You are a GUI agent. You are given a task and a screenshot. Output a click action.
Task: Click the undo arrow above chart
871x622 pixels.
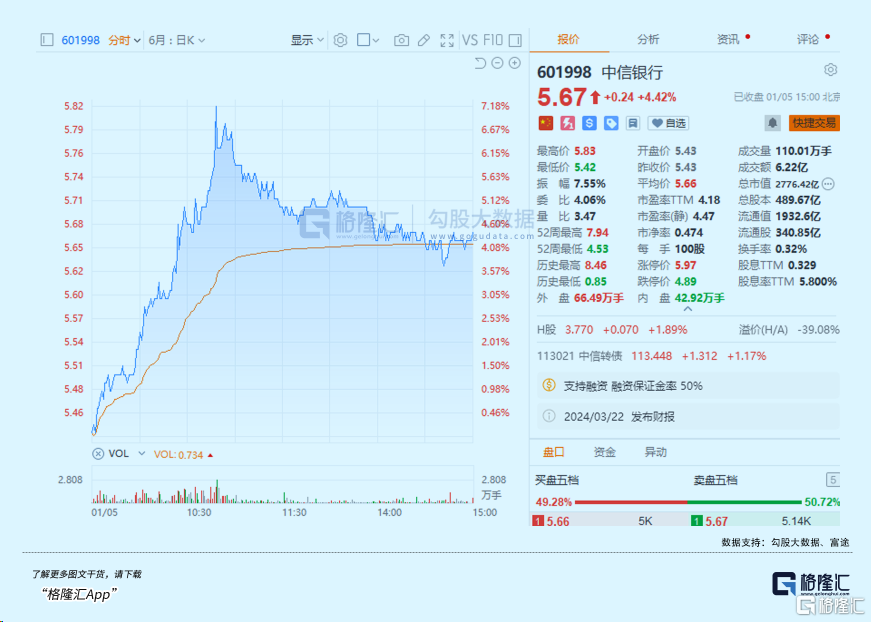tap(480, 63)
